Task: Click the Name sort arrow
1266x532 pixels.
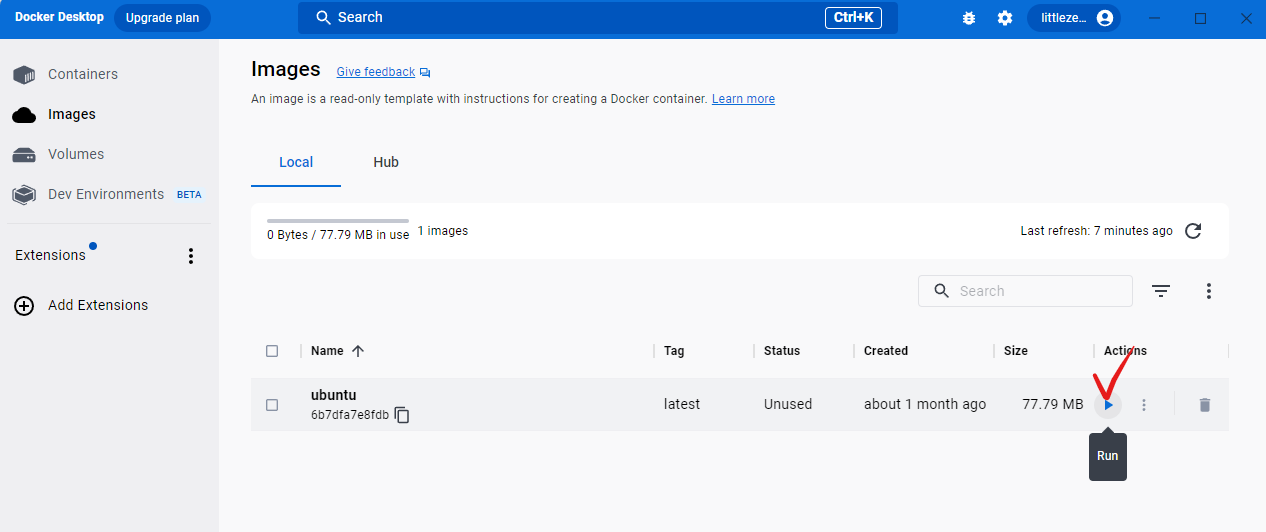Action: pyautogui.click(x=358, y=351)
